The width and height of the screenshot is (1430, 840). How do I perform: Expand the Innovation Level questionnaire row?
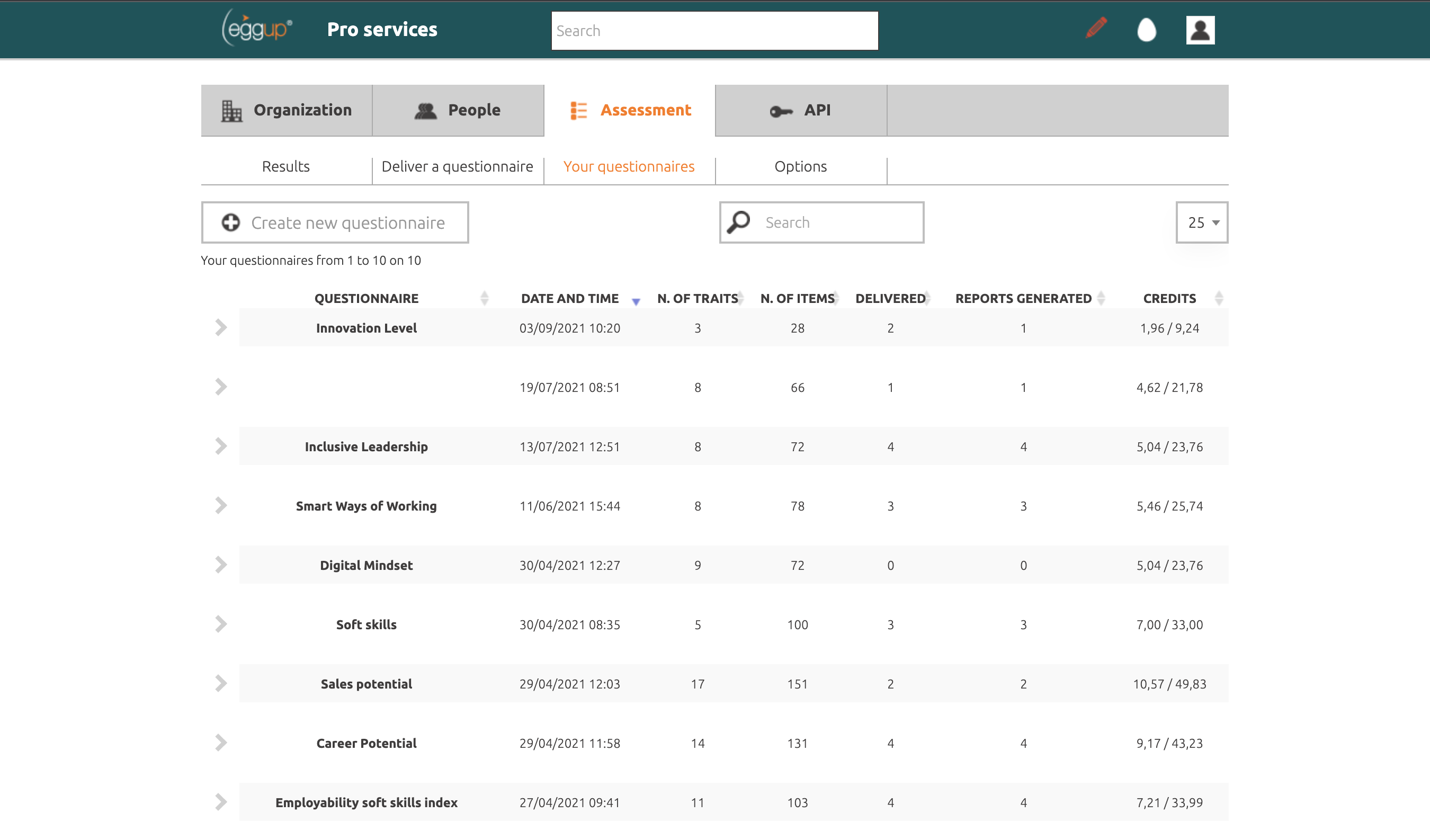coord(220,327)
